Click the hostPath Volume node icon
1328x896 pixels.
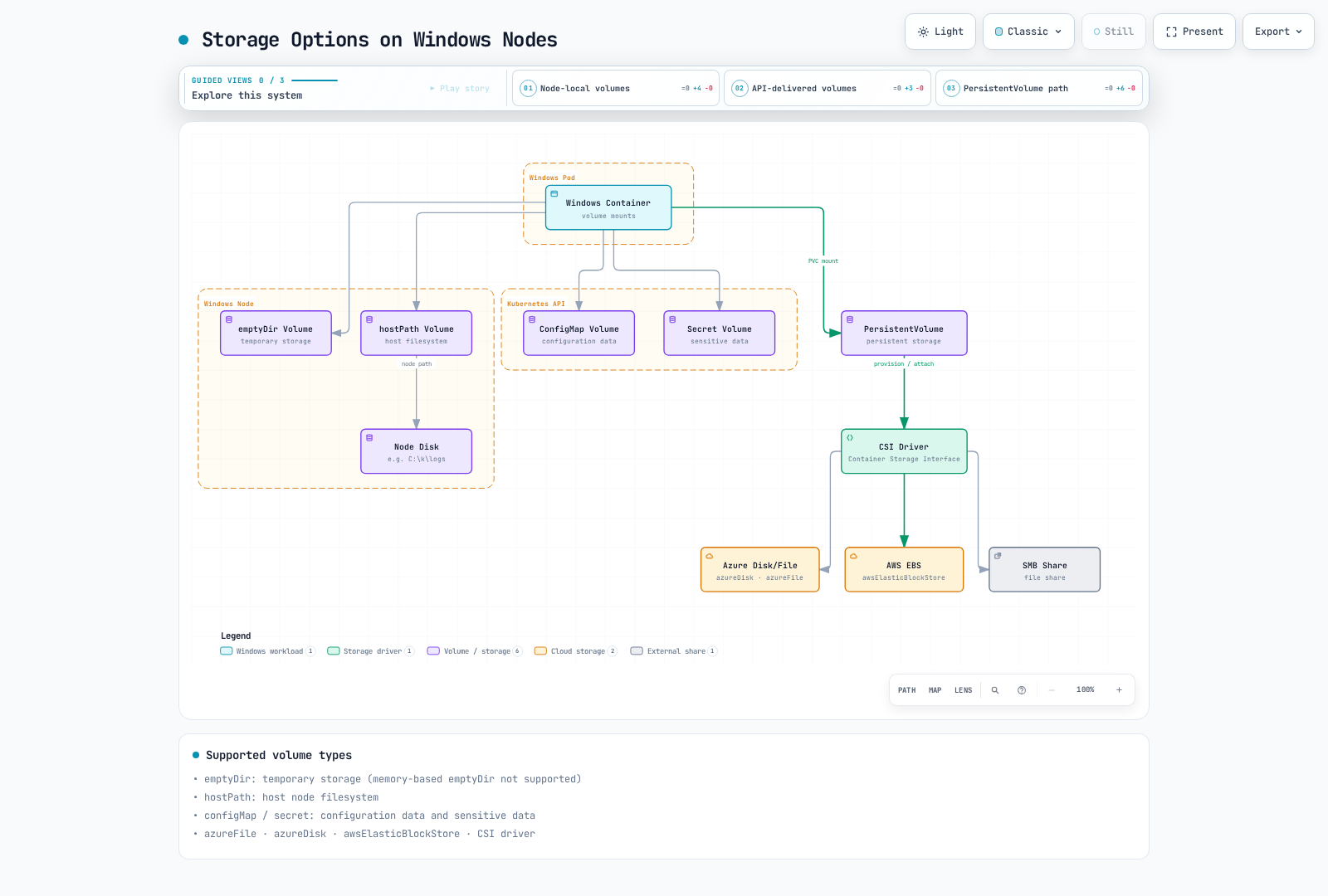tap(369, 319)
